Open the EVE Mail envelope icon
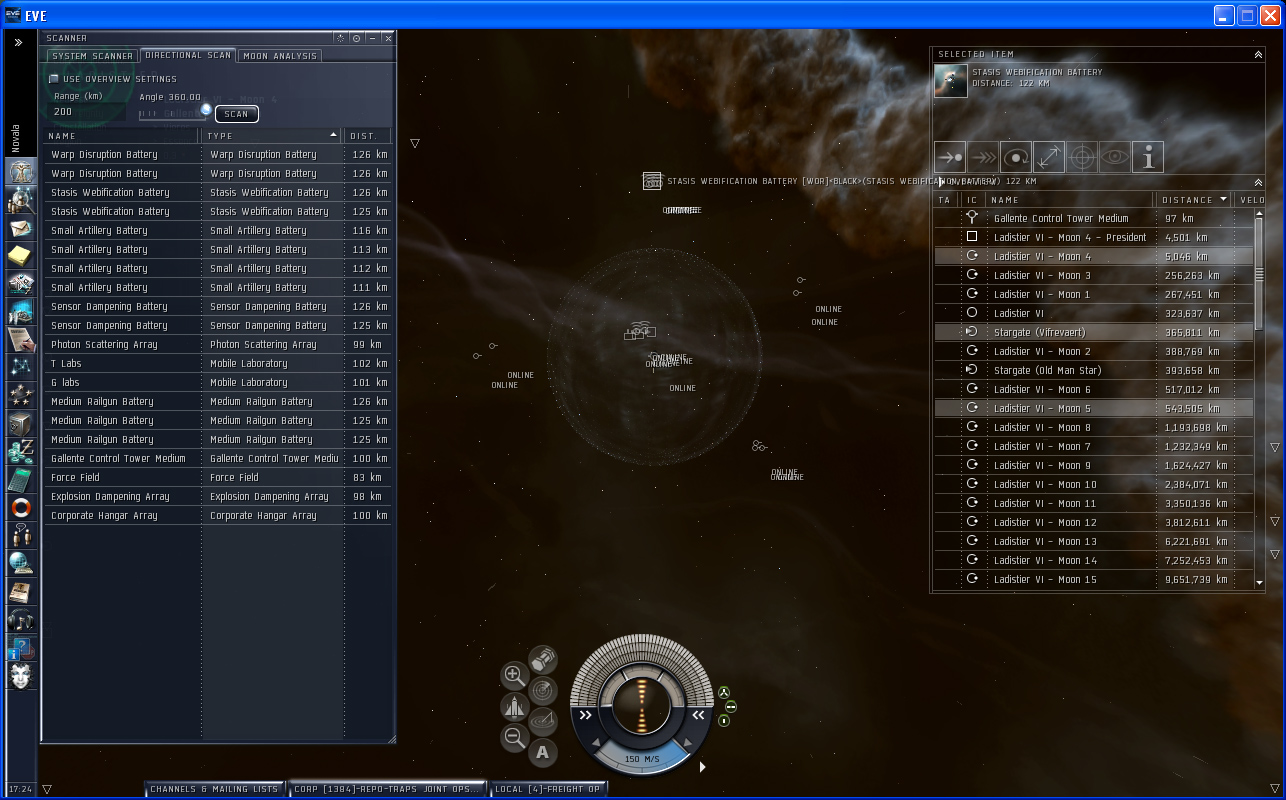Screen dimensions: 1286x800 coord(21,227)
